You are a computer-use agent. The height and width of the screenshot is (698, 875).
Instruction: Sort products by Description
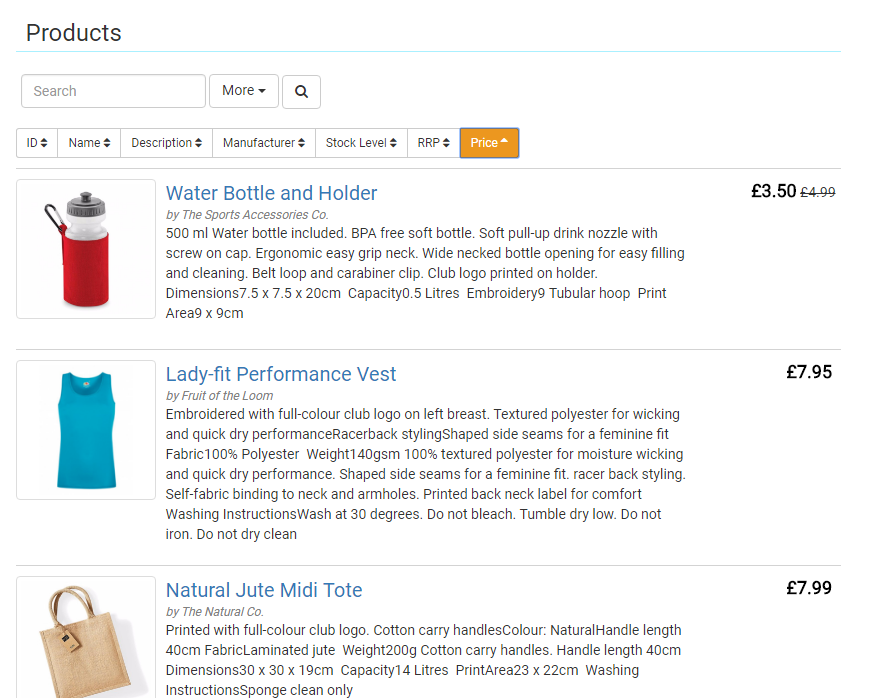pyautogui.click(x=166, y=143)
